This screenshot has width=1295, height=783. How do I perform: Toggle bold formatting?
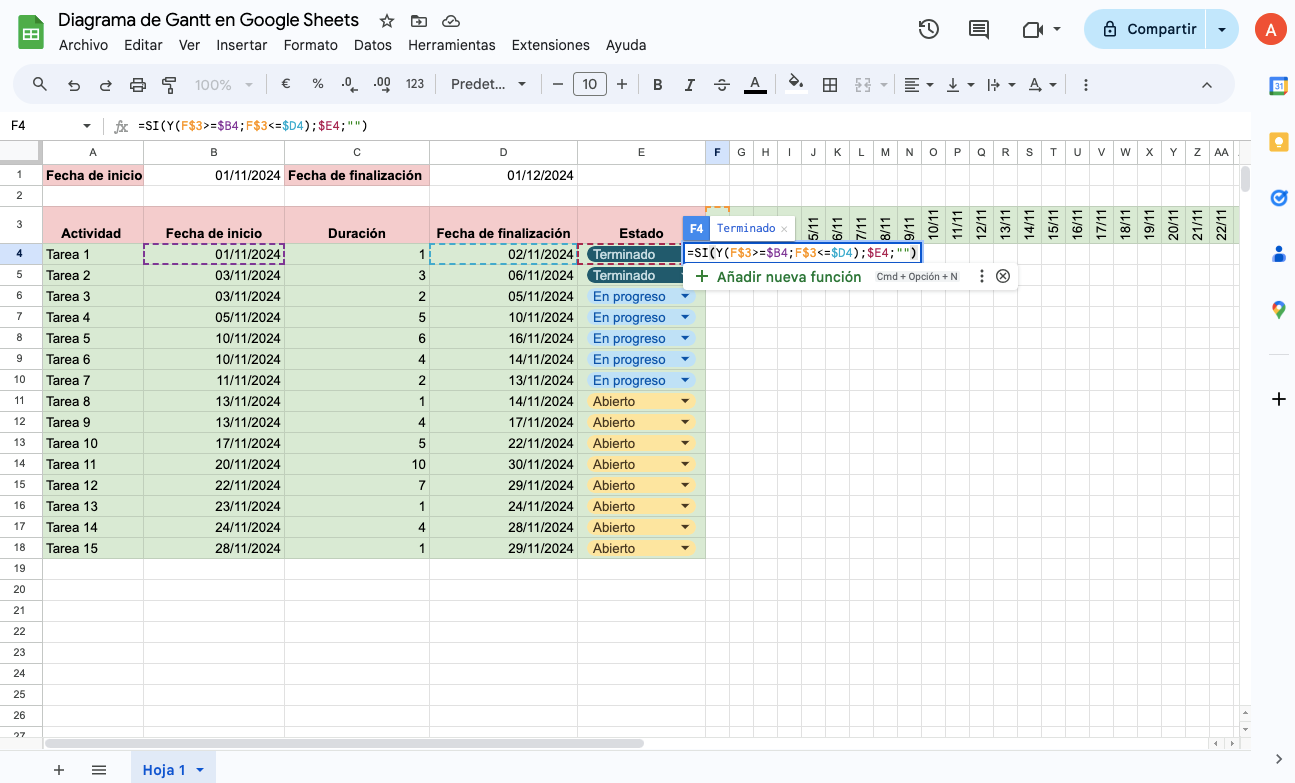[658, 85]
